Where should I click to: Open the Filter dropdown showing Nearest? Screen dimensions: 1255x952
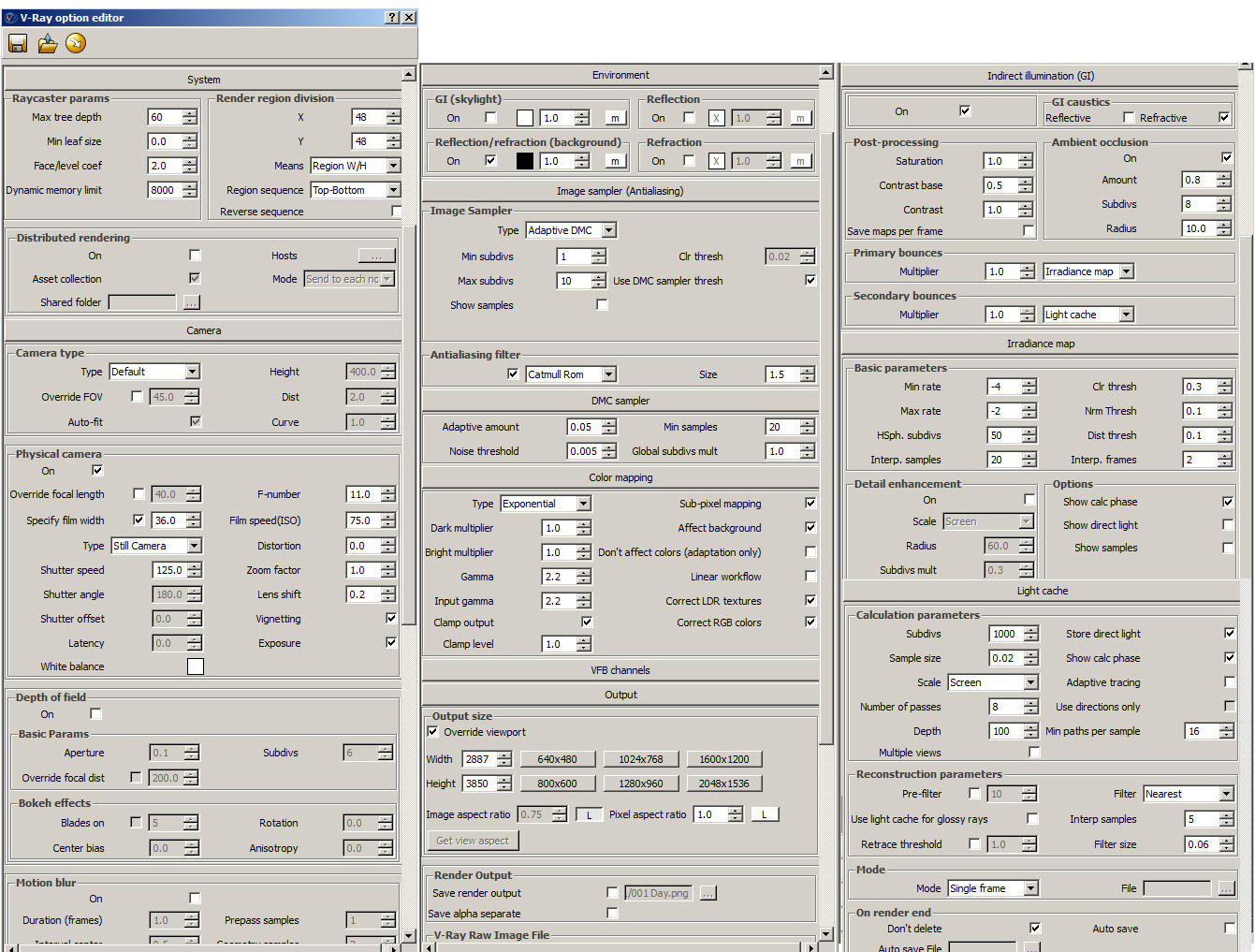click(1189, 794)
